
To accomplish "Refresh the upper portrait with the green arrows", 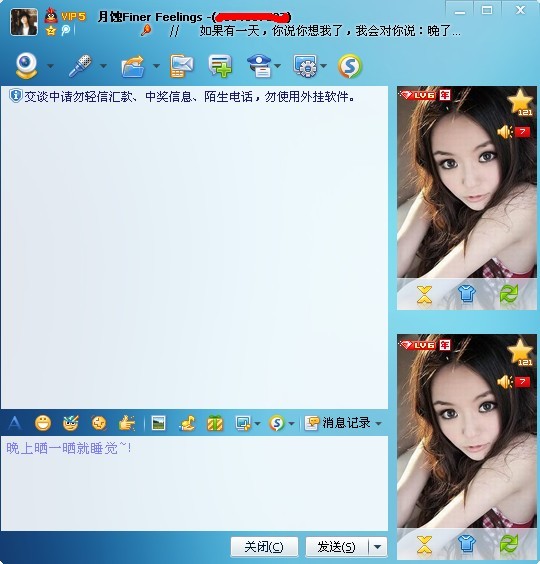I will coord(509,294).
